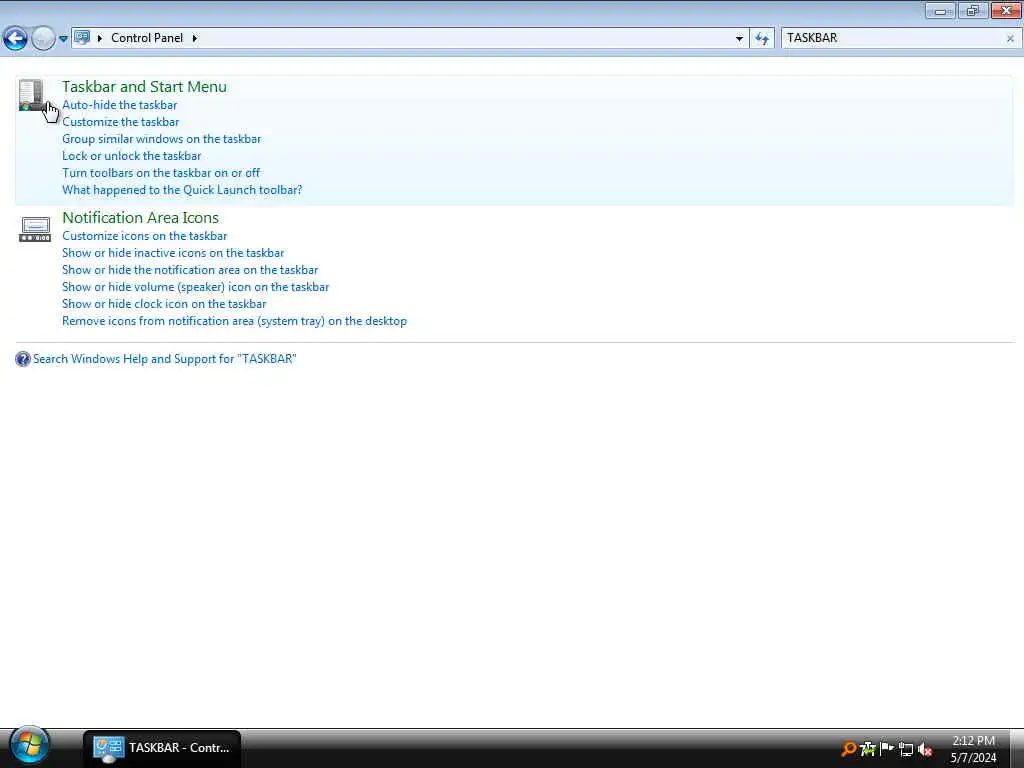1024x768 pixels.
Task: Click the muted volume speaker tray icon
Action: [x=925, y=749]
